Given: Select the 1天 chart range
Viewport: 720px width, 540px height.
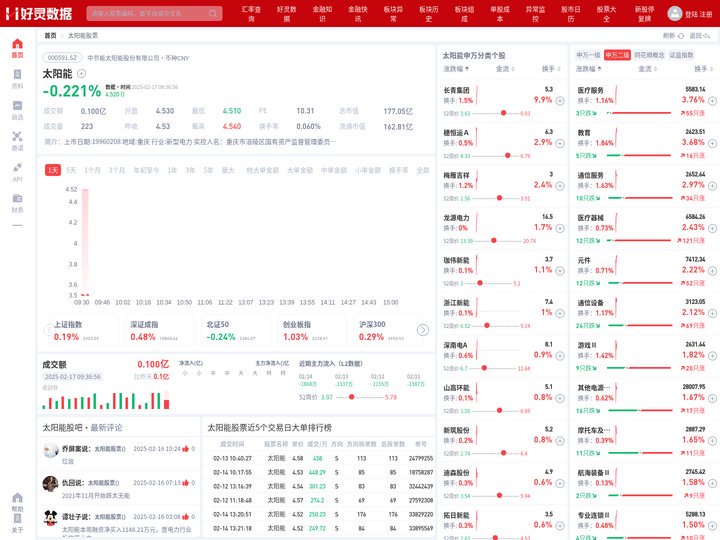Looking at the screenshot, I should coord(53,170).
